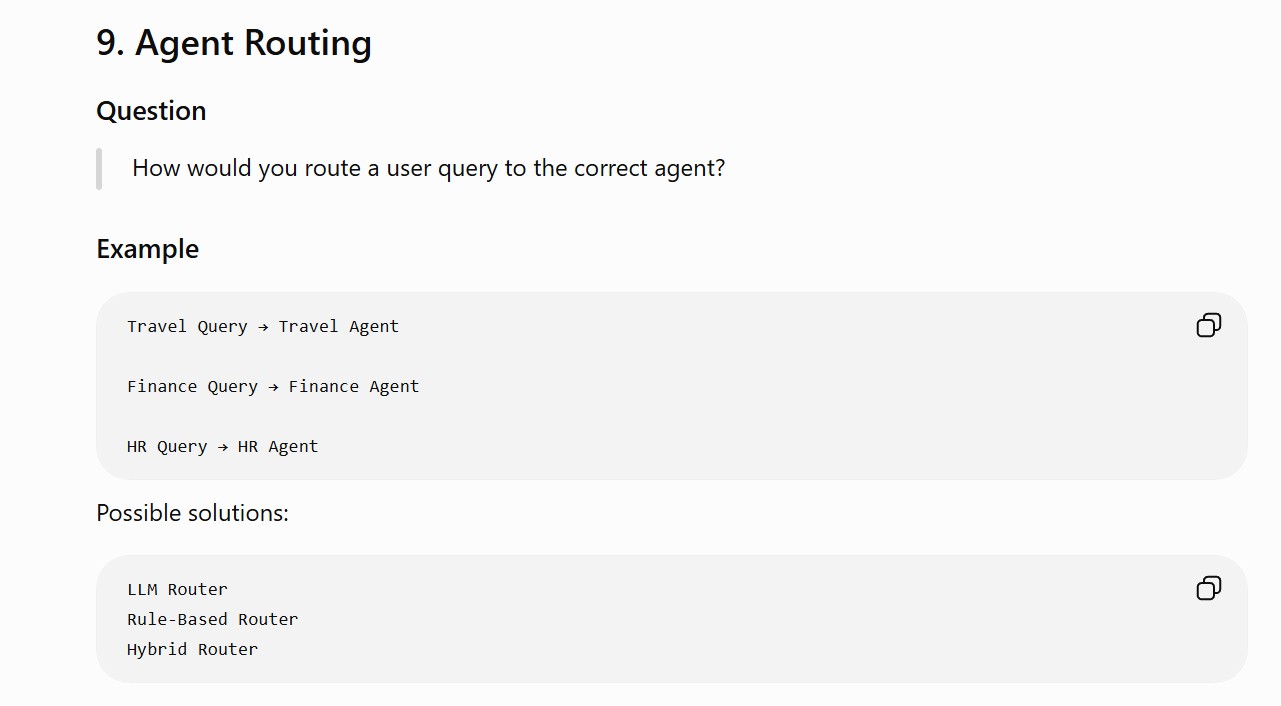Click the '9. Agent Routing' heading
The height and width of the screenshot is (706, 1281).
(234, 43)
